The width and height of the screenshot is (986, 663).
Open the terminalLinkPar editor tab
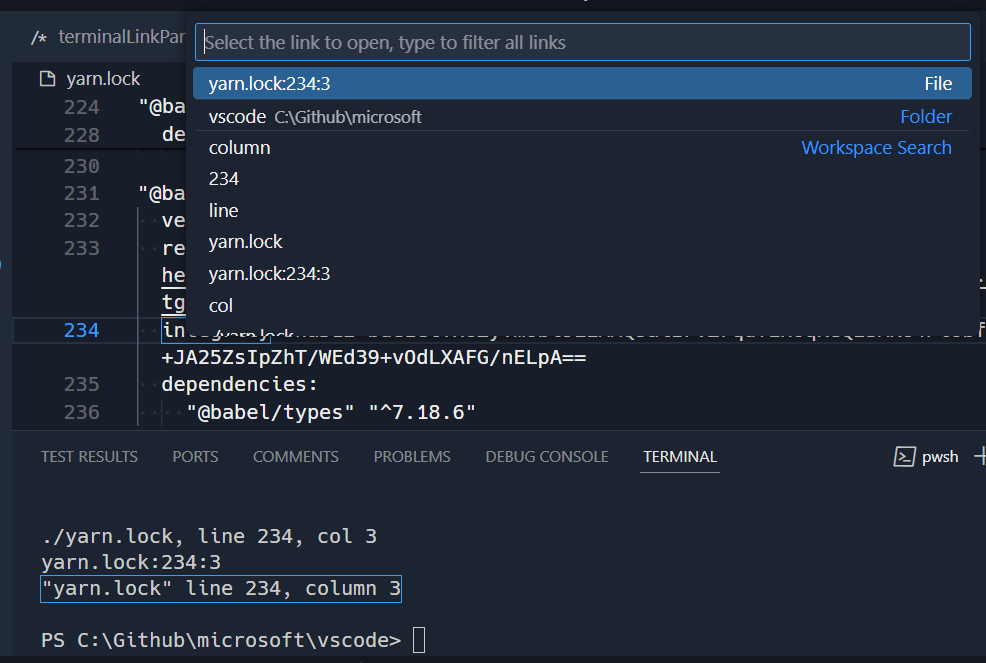pos(120,36)
